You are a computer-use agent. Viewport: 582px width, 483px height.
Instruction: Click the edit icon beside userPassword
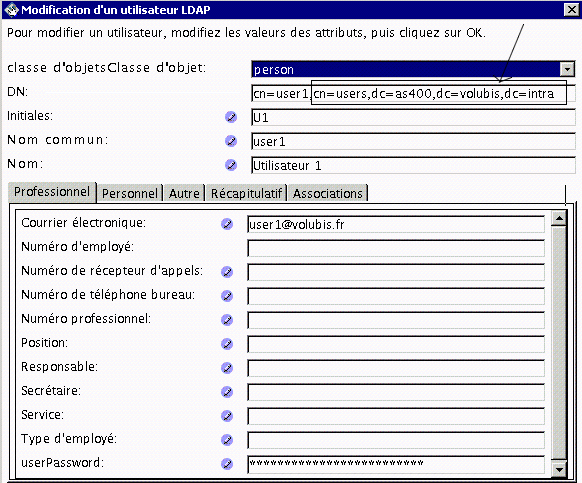coord(227,464)
